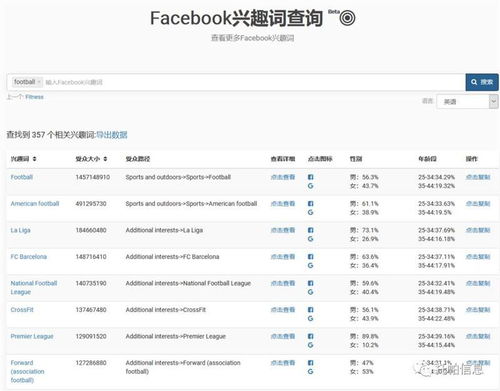Select path Additional interests->La Liga

164,230
